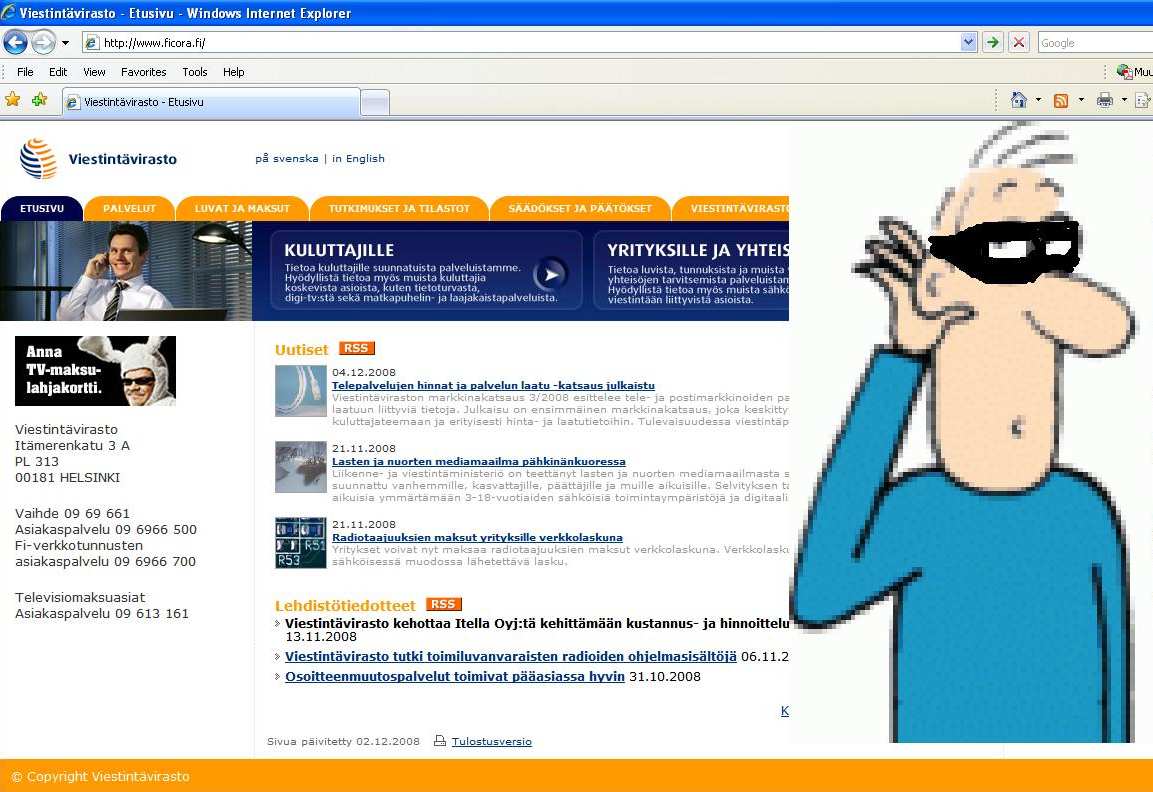Switch site language to in English
This screenshot has height=792, width=1153.
coord(358,158)
